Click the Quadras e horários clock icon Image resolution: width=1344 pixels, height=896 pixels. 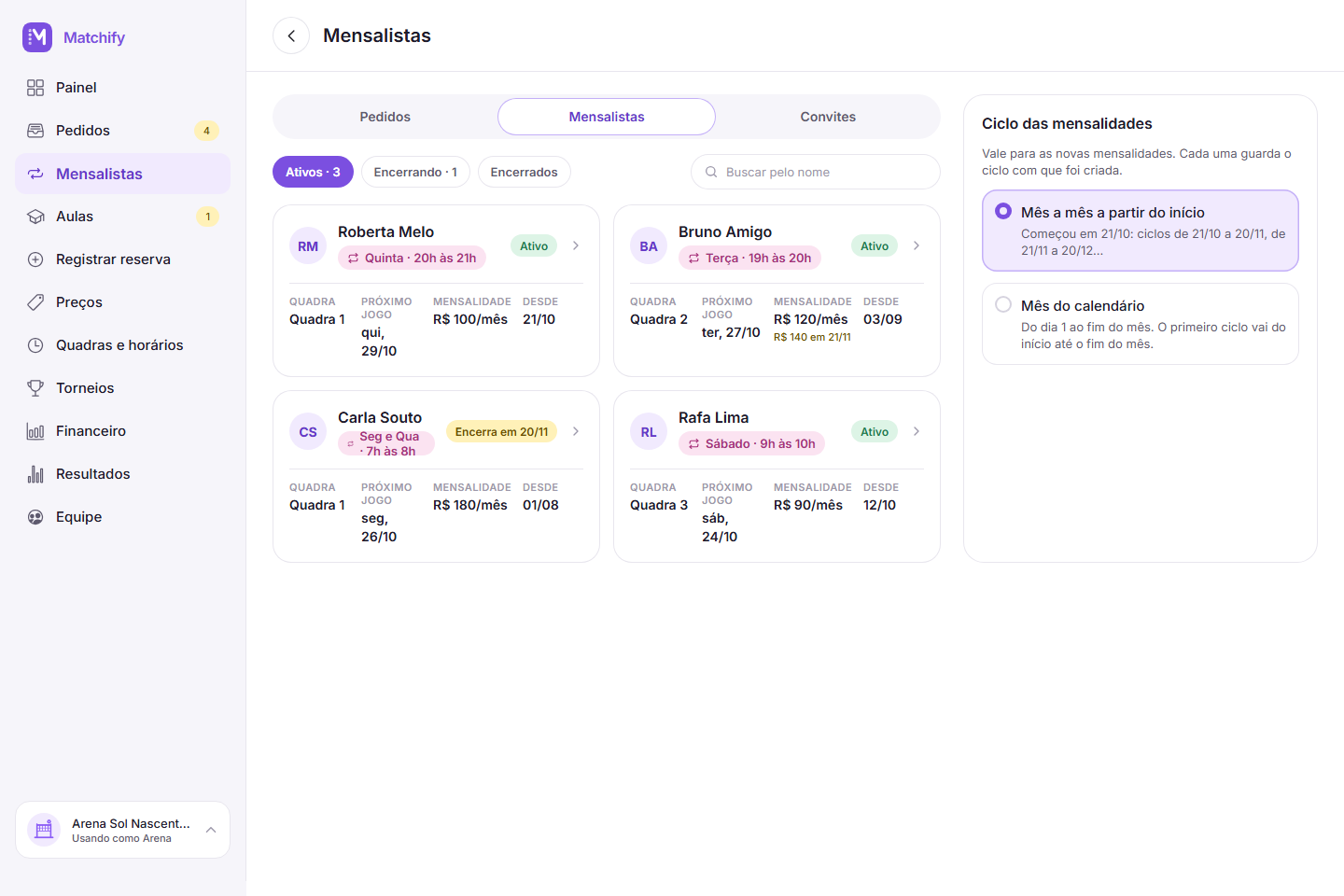[x=35, y=345]
